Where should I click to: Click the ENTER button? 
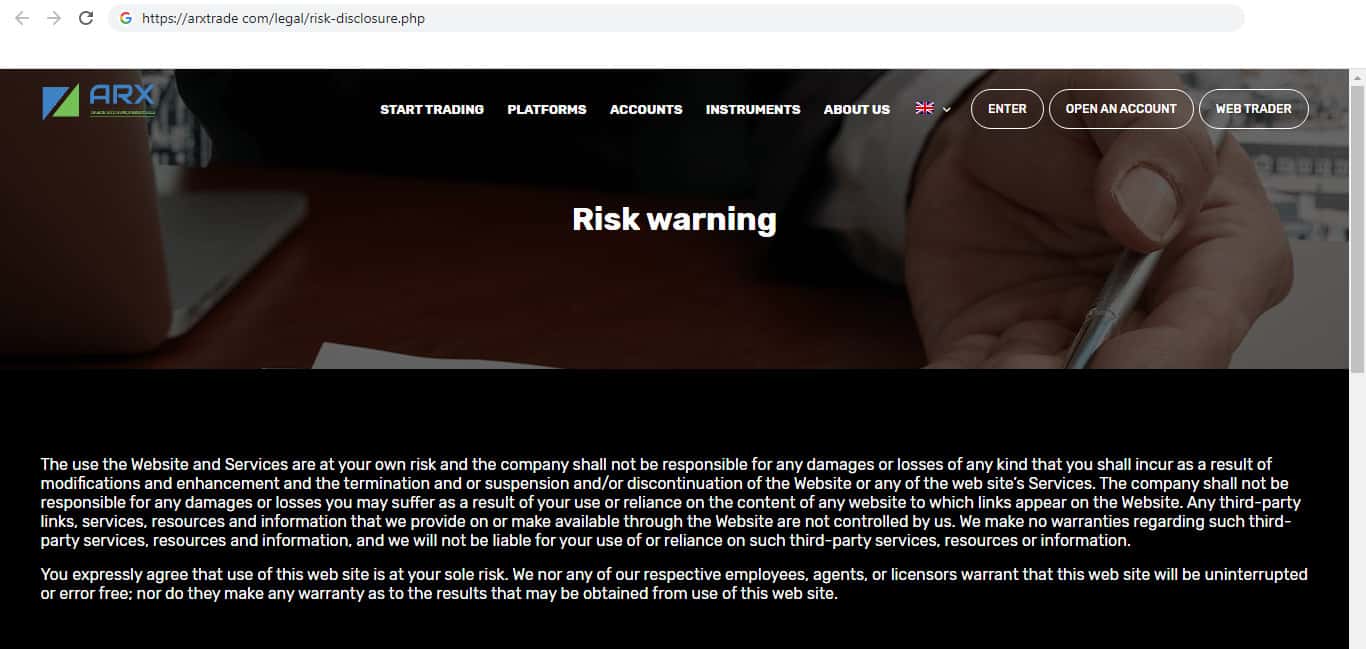pyautogui.click(x=1007, y=109)
